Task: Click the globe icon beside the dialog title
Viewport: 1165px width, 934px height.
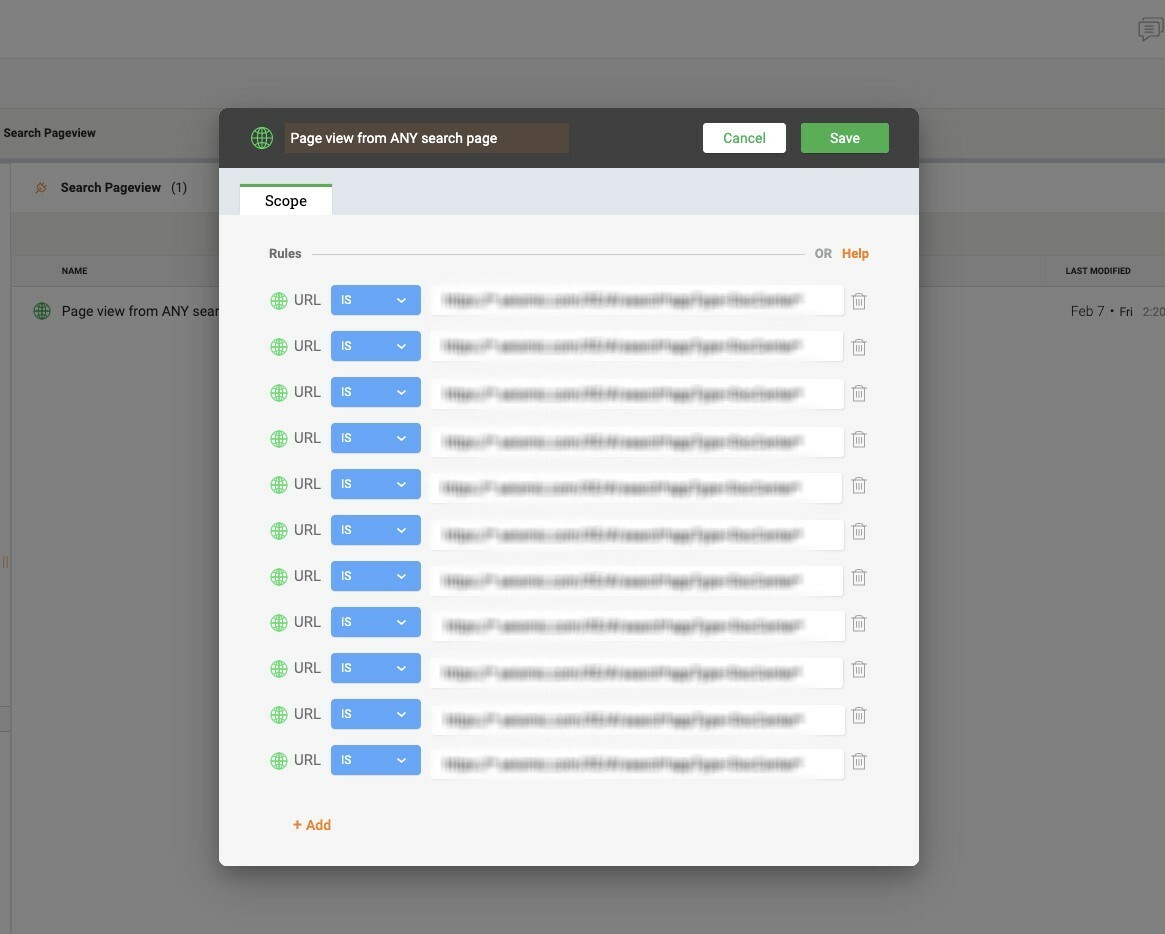Action: [262, 137]
